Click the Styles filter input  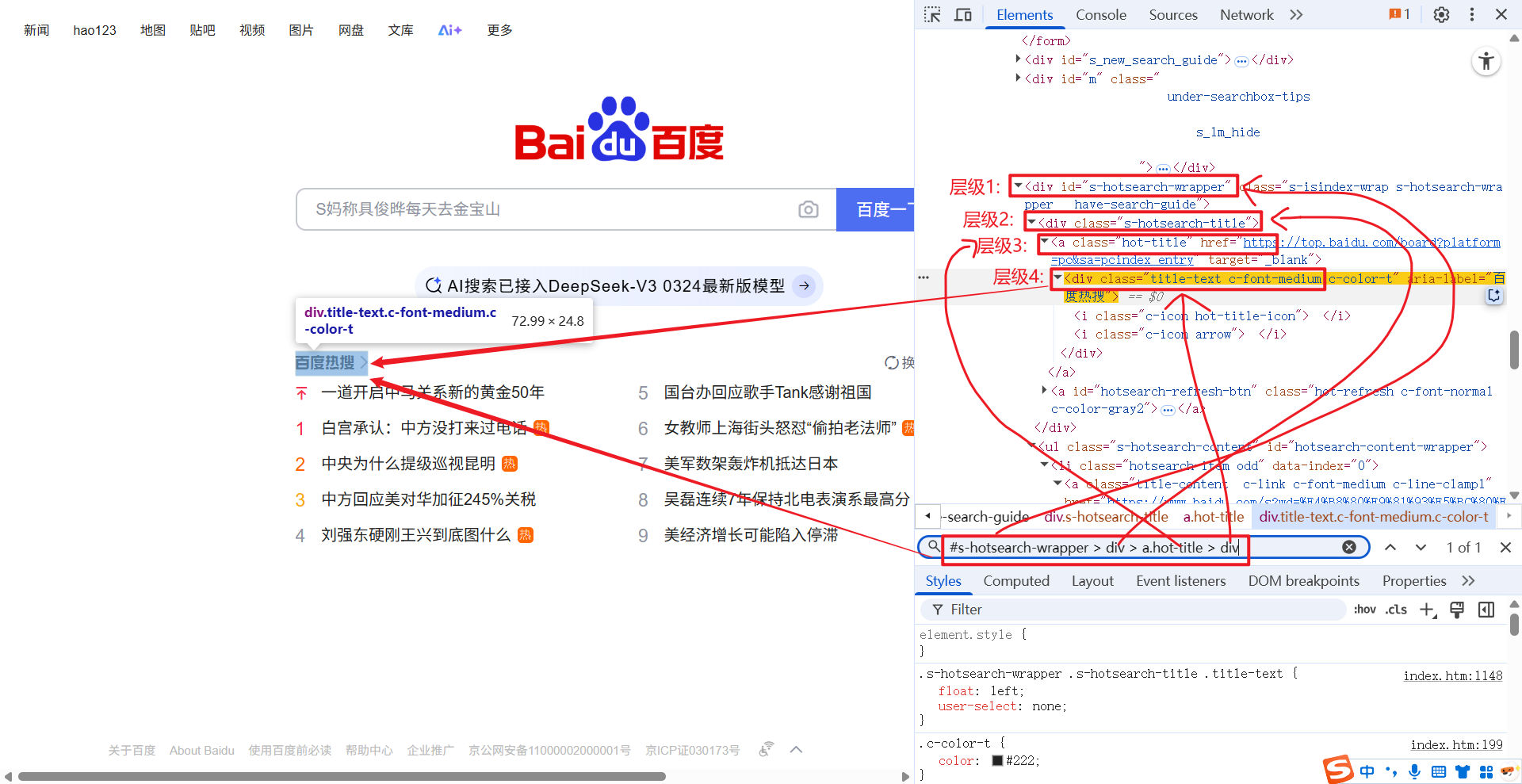point(1134,609)
